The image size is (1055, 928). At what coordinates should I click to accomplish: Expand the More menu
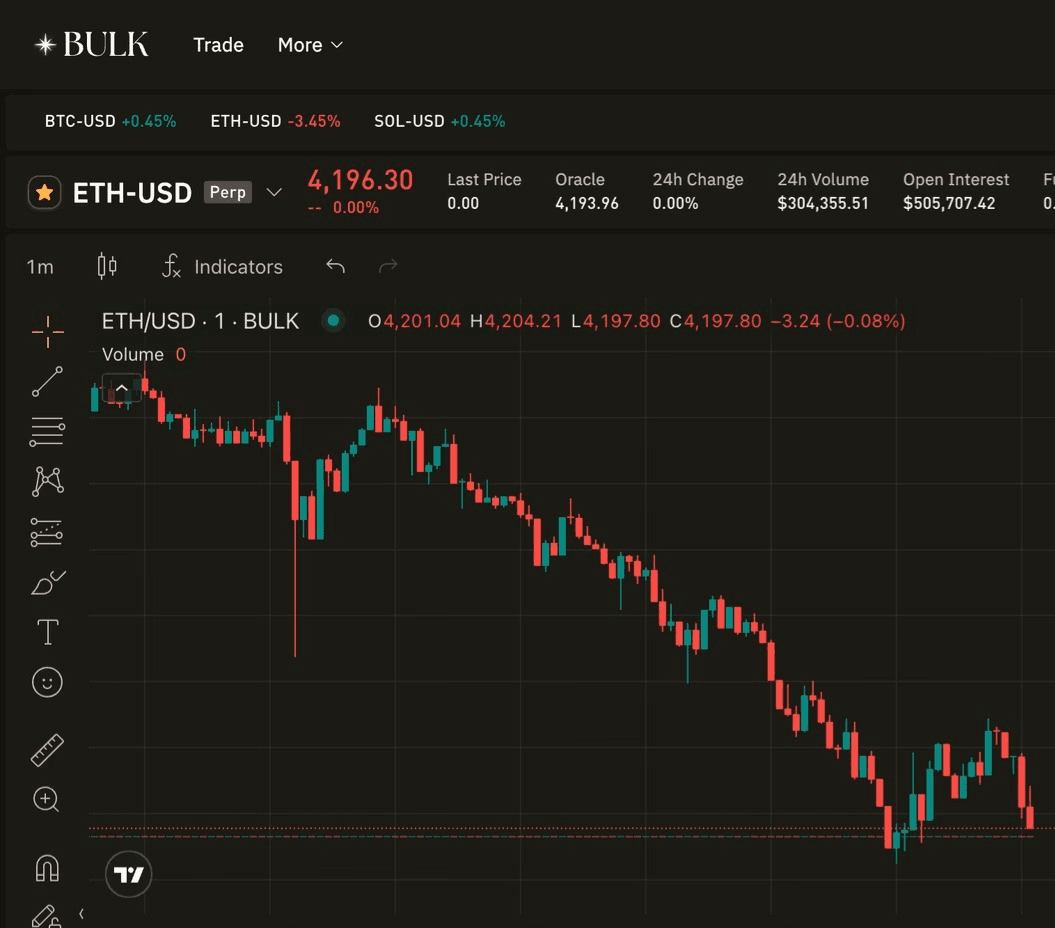pos(310,45)
